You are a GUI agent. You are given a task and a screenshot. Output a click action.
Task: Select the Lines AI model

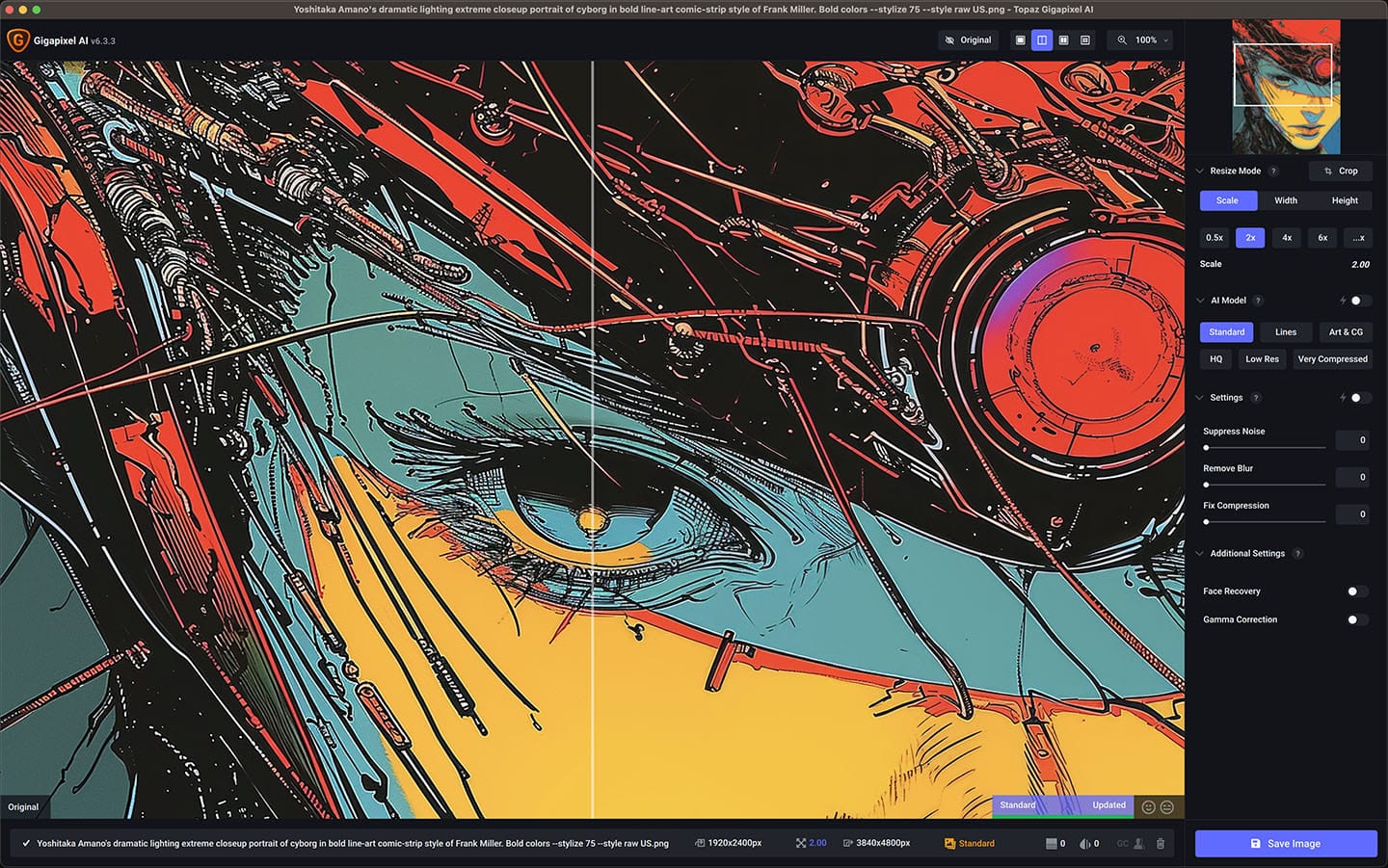point(1286,332)
